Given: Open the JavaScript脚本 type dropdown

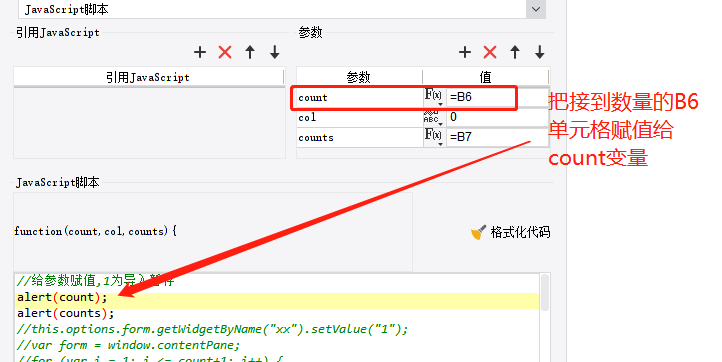Looking at the screenshot, I should click(x=536, y=9).
